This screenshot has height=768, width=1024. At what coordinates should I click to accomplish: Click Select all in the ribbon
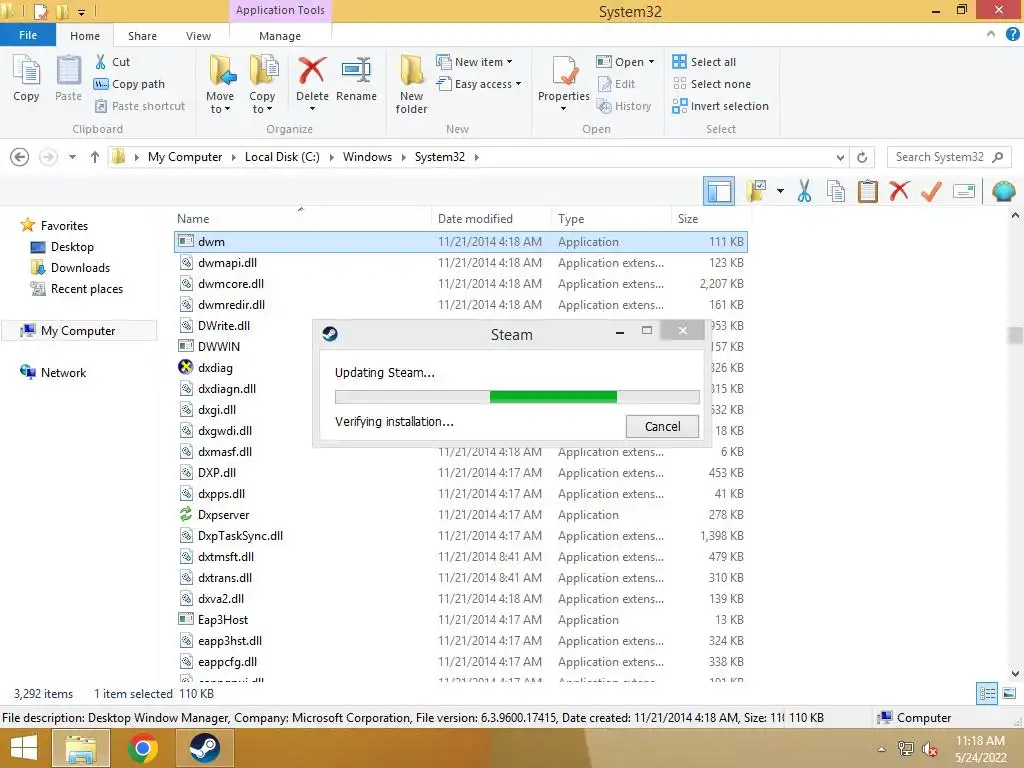point(704,62)
